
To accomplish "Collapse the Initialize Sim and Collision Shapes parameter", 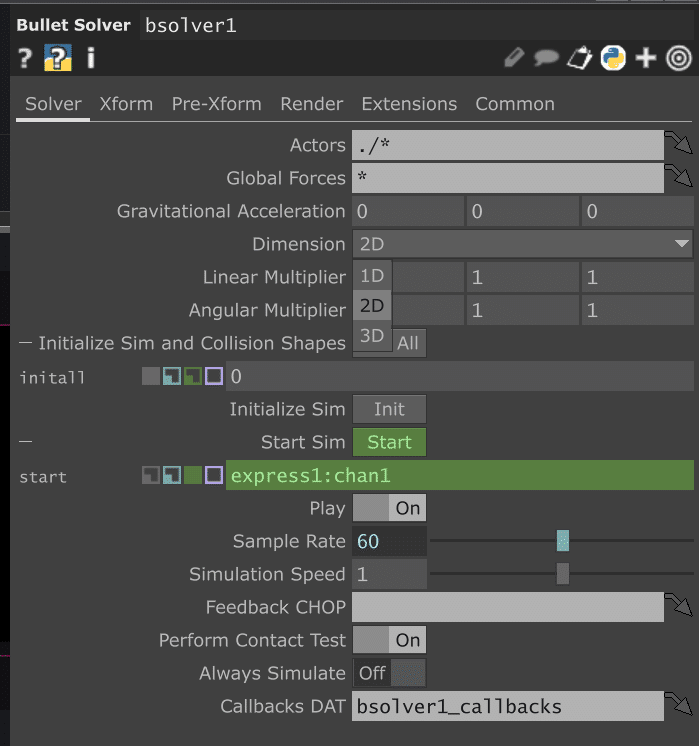I will pos(25,343).
